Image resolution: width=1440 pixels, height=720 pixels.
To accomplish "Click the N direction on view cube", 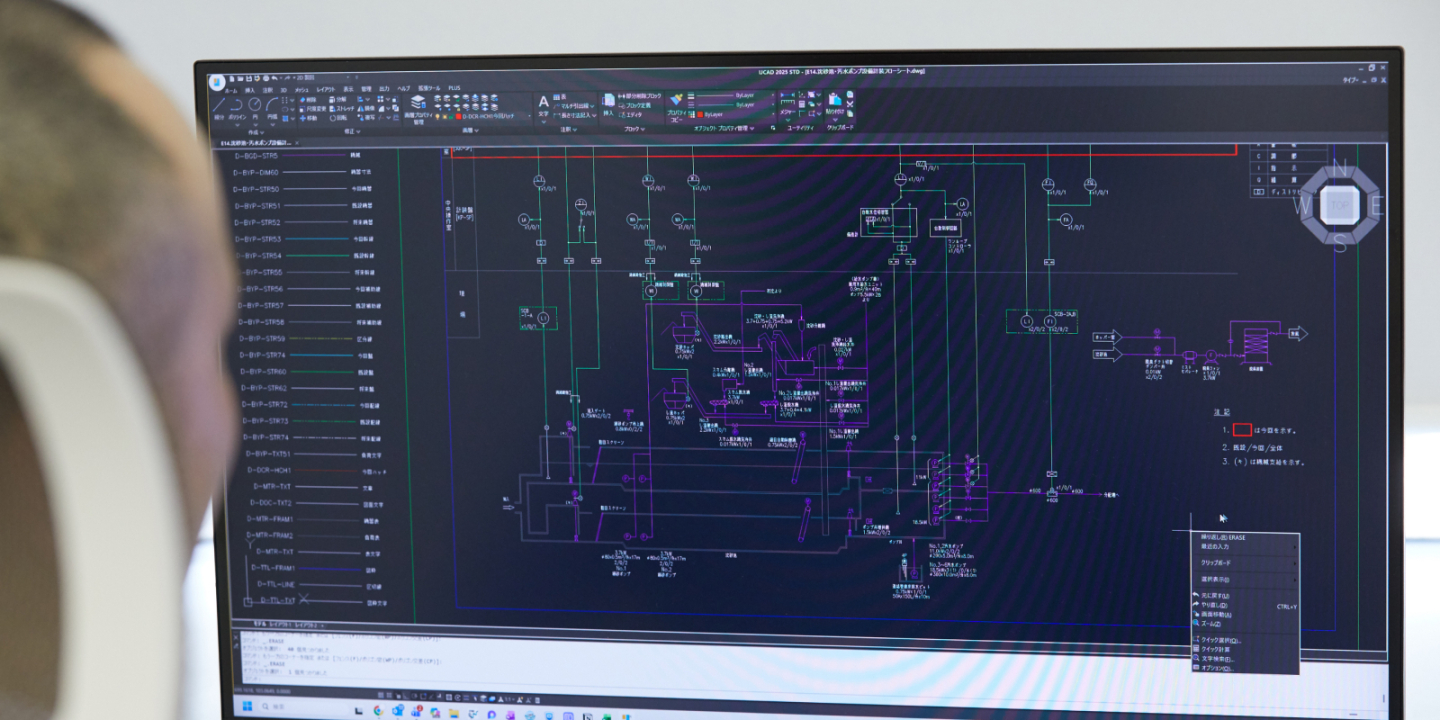I will coord(1340,167).
